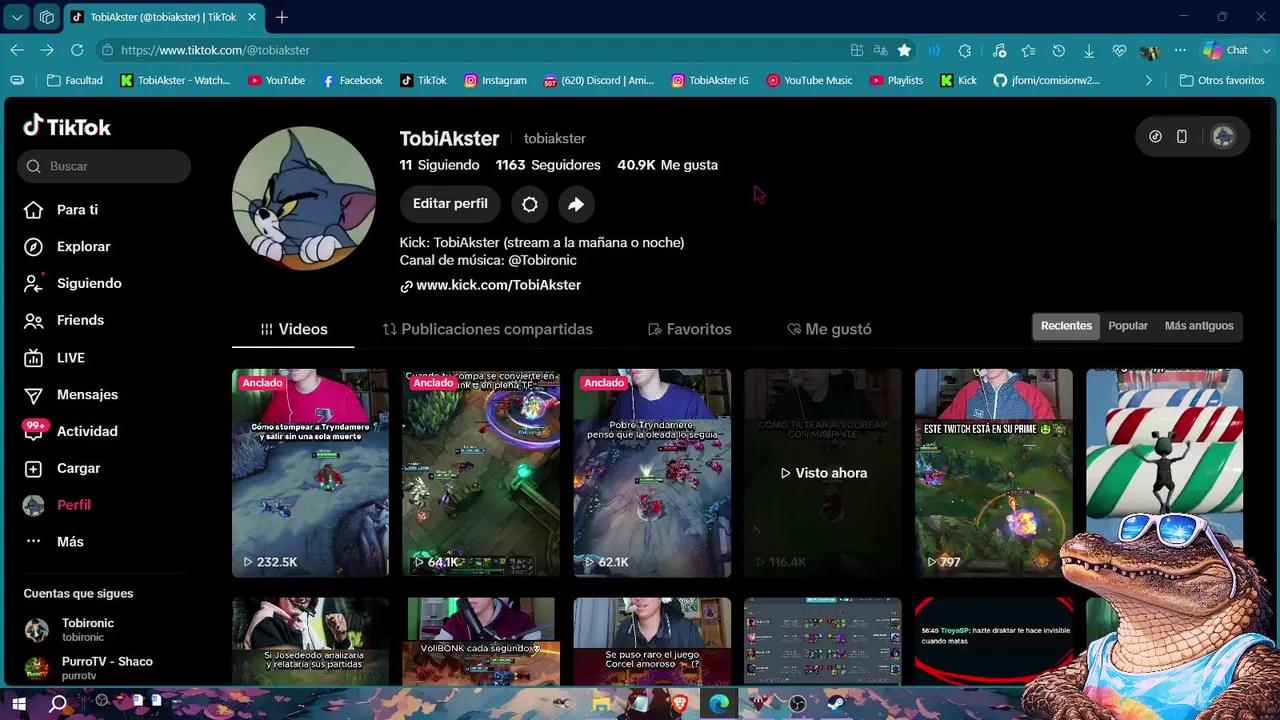Switch to 'Publicaciones compartidas' tab
The width and height of the screenshot is (1280, 720).
(487, 329)
